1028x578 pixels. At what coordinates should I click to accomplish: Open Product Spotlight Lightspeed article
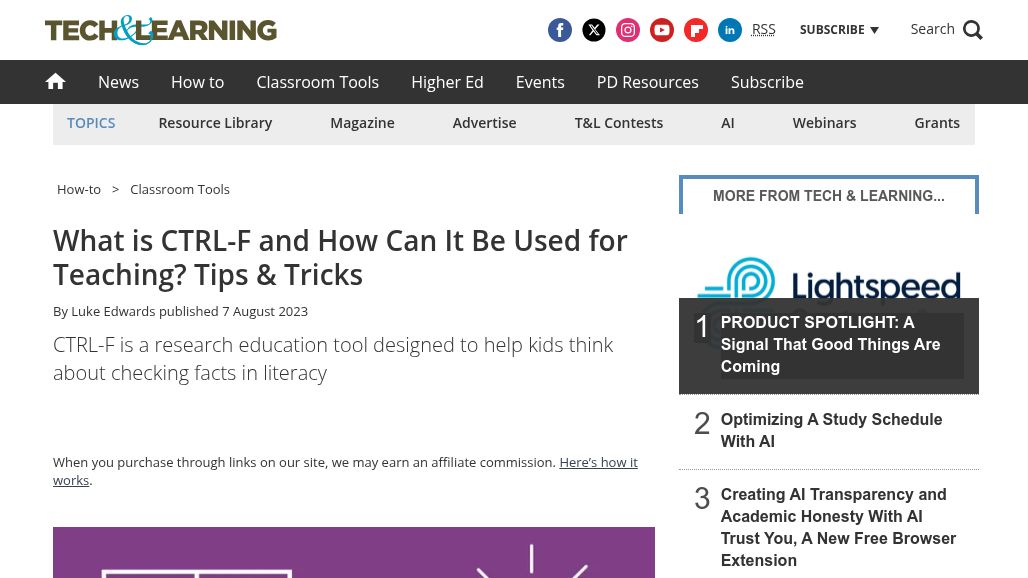[x=830, y=344]
